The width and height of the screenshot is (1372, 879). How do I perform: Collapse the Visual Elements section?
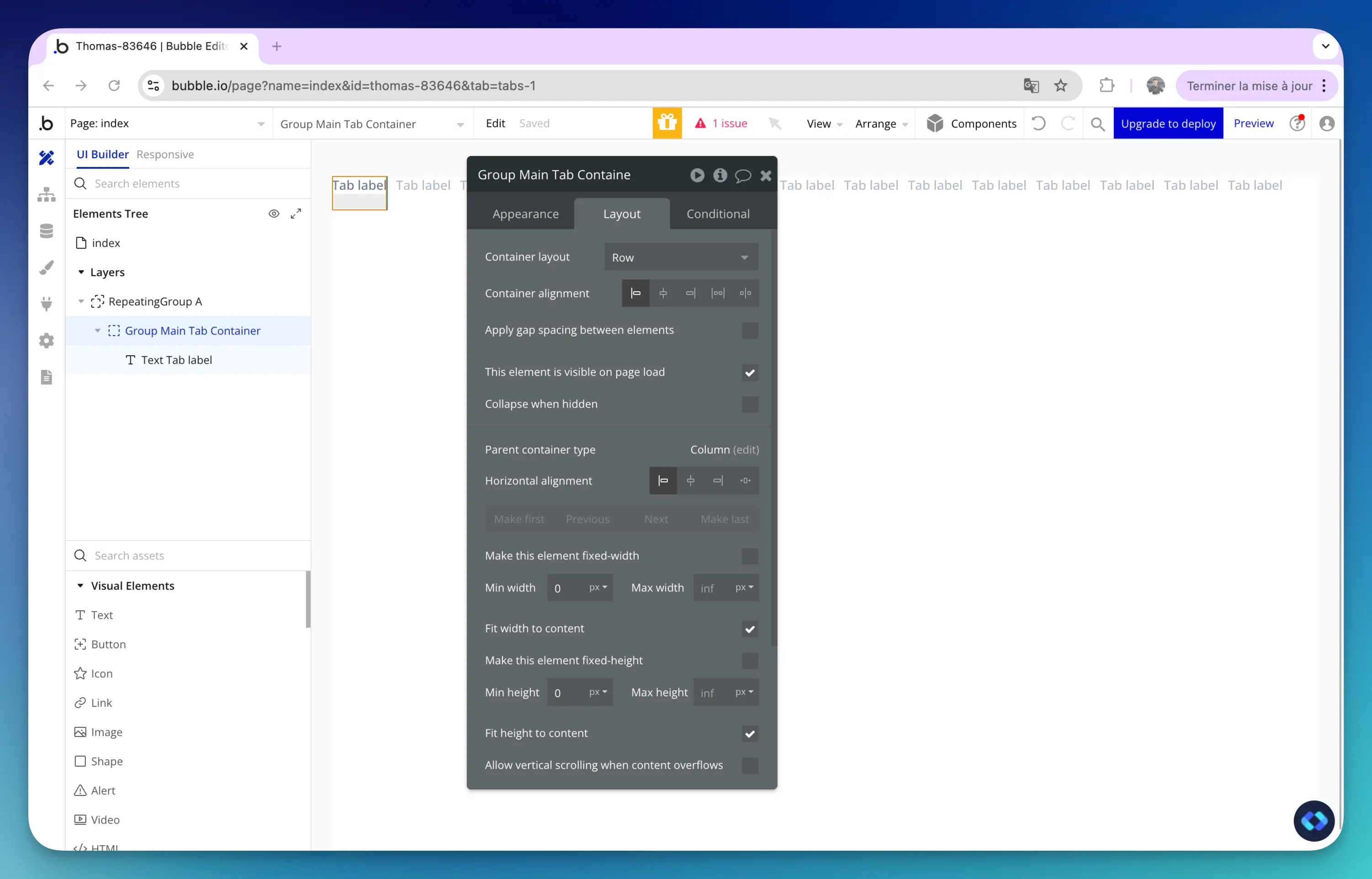pyautogui.click(x=80, y=586)
